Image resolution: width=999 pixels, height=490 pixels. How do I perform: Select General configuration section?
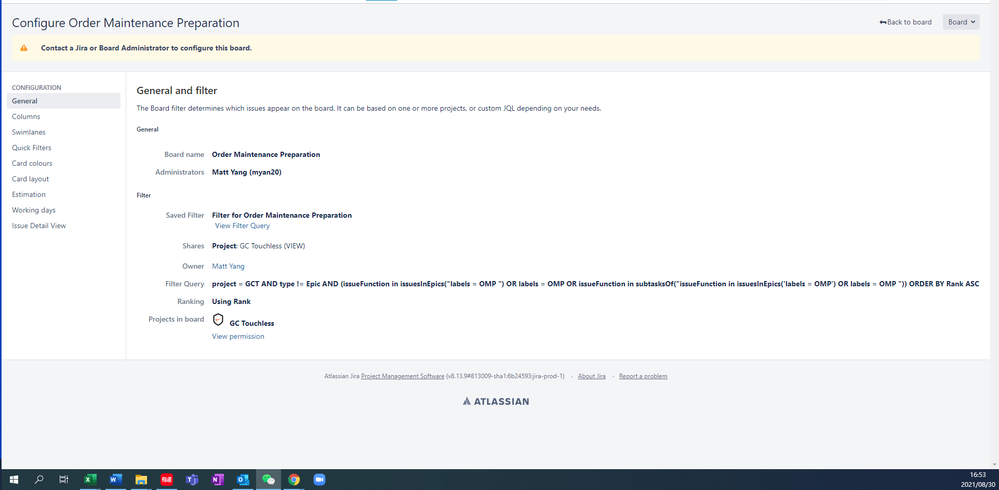pyautogui.click(x=64, y=101)
